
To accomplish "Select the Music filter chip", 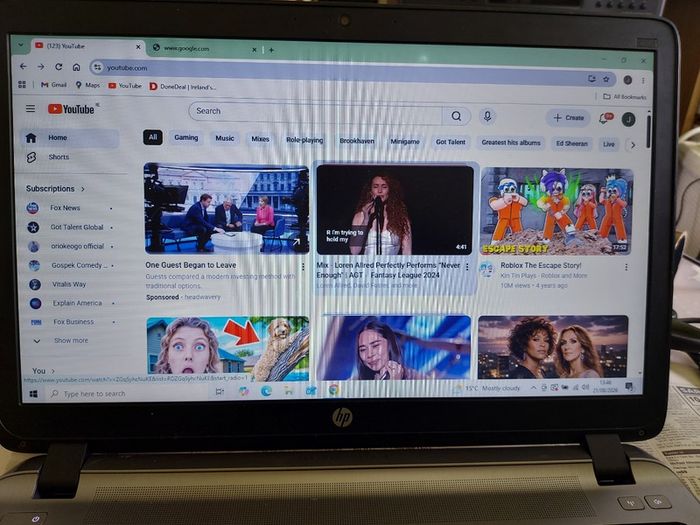I will coord(225,138).
